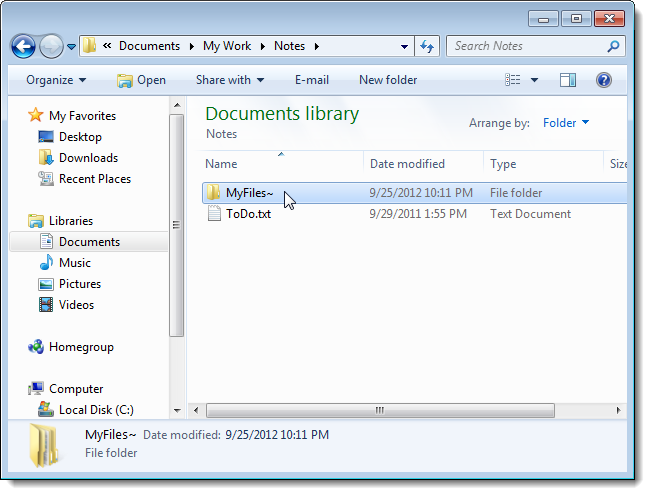Open the Help question mark icon
The width and height of the screenshot is (650, 495).
[604, 80]
